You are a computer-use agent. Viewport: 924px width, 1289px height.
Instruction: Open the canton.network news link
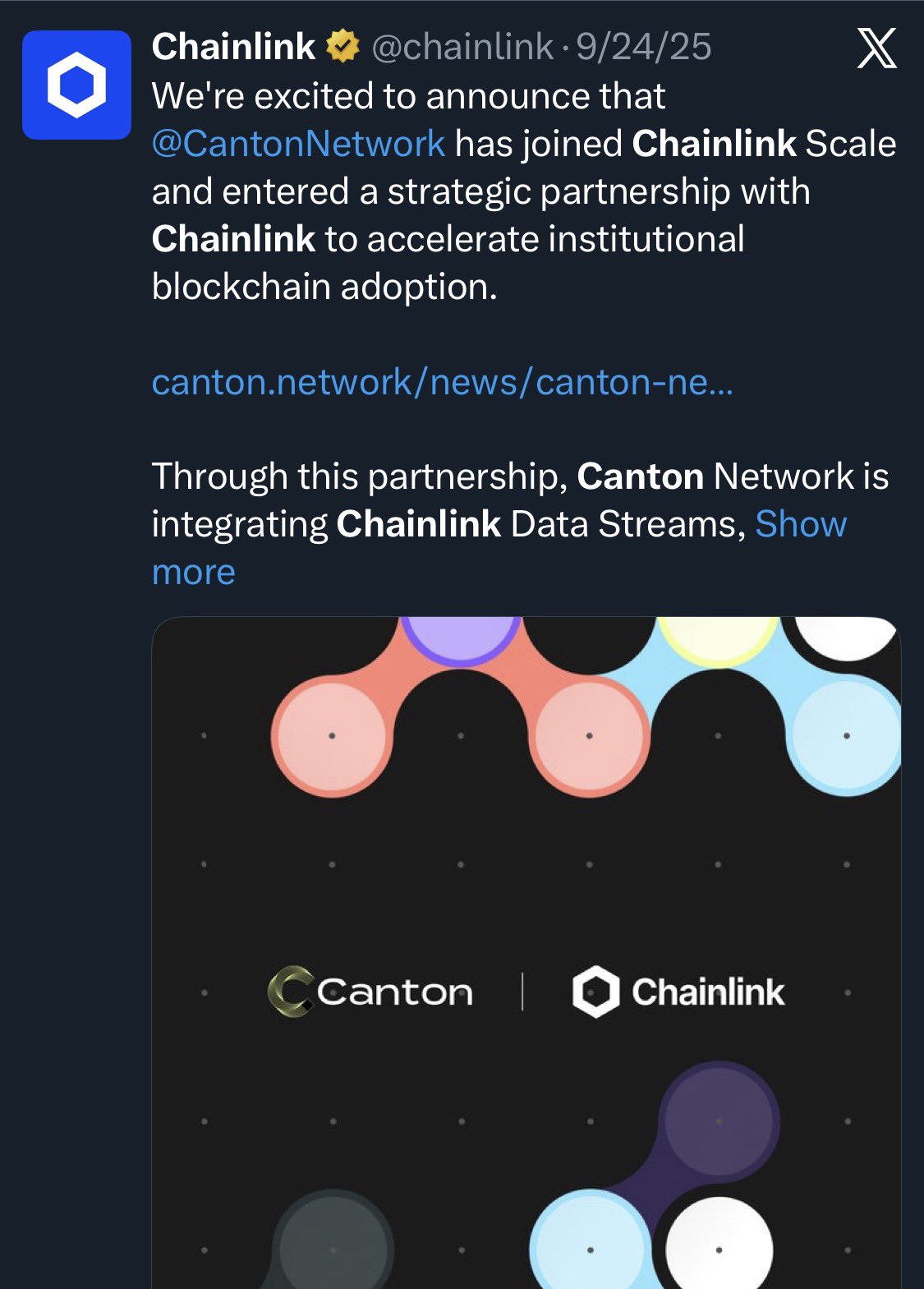pyautogui.click(x=442, y=382)
